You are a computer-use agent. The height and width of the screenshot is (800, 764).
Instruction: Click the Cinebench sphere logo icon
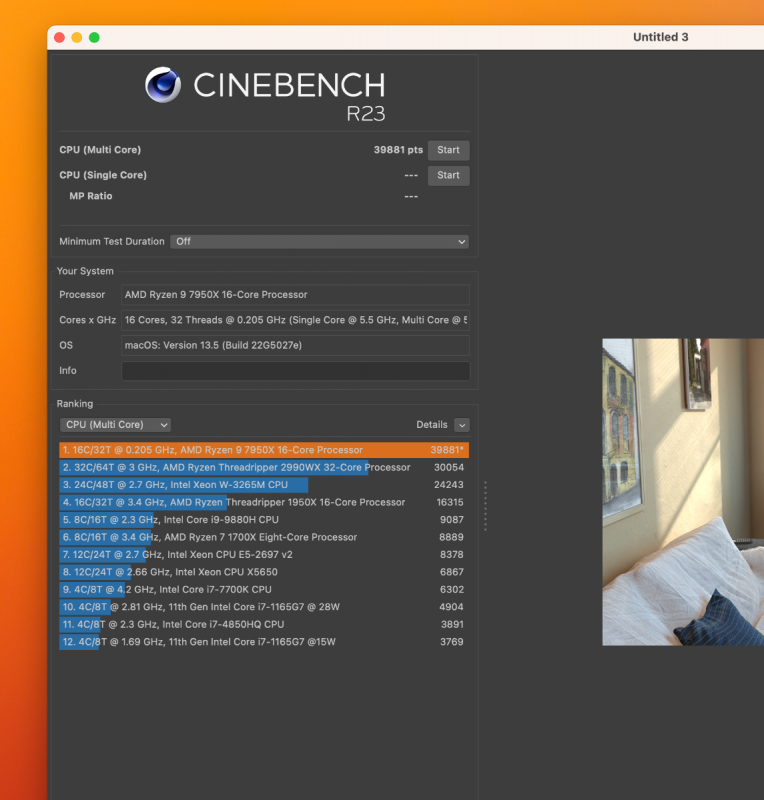pos(163,85)
